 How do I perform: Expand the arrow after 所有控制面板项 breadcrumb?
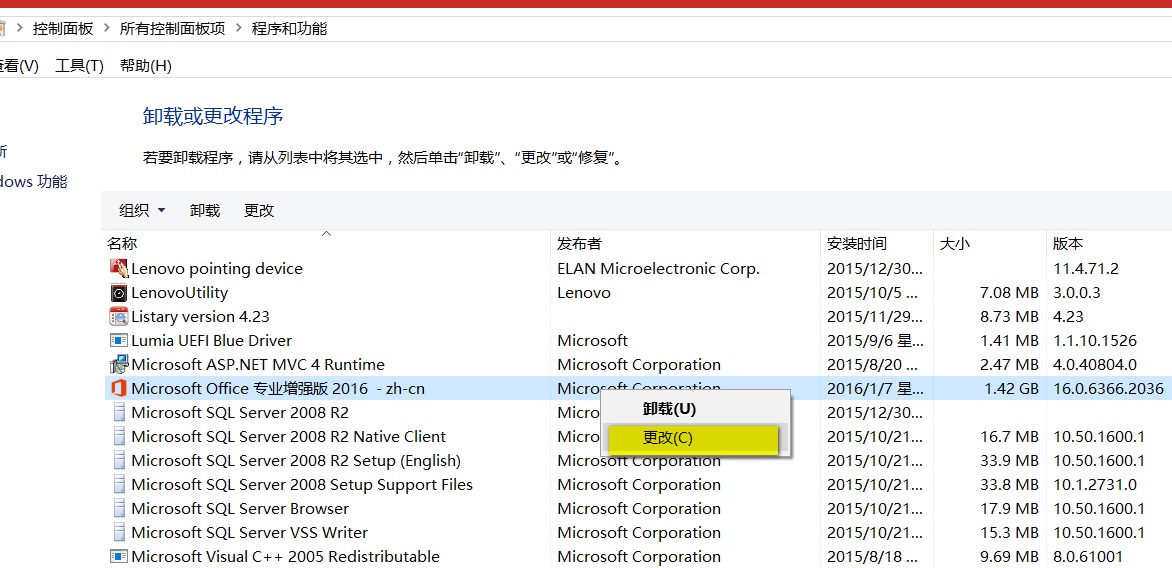click(x=238, y=29)
